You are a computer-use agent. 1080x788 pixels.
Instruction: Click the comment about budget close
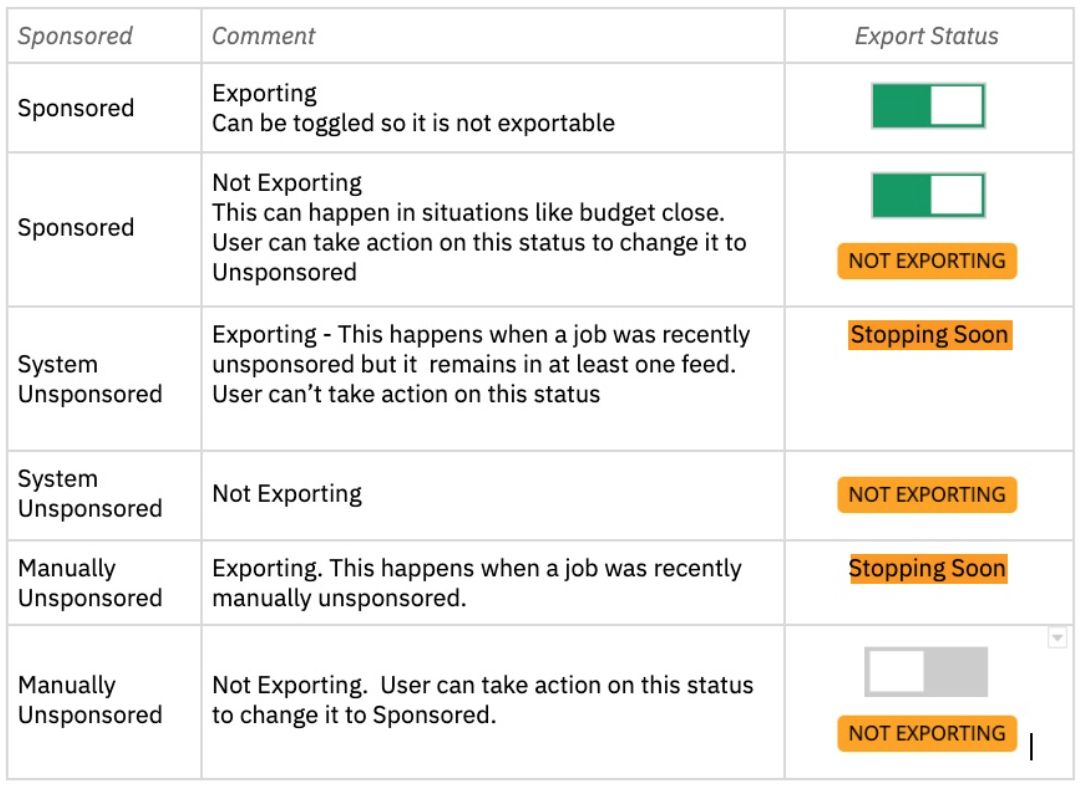pos(479,228)
